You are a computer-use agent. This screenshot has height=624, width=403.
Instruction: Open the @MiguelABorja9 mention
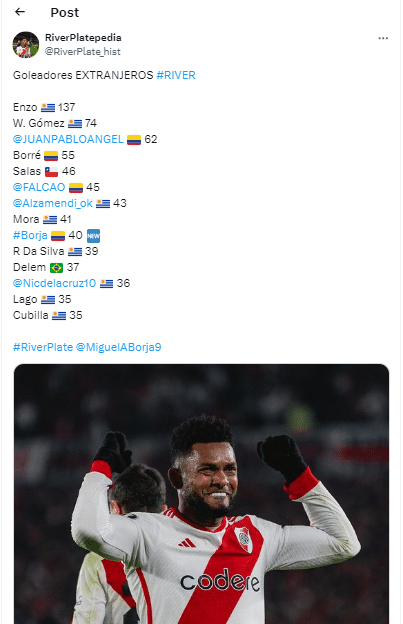click(x=118, y=347)
